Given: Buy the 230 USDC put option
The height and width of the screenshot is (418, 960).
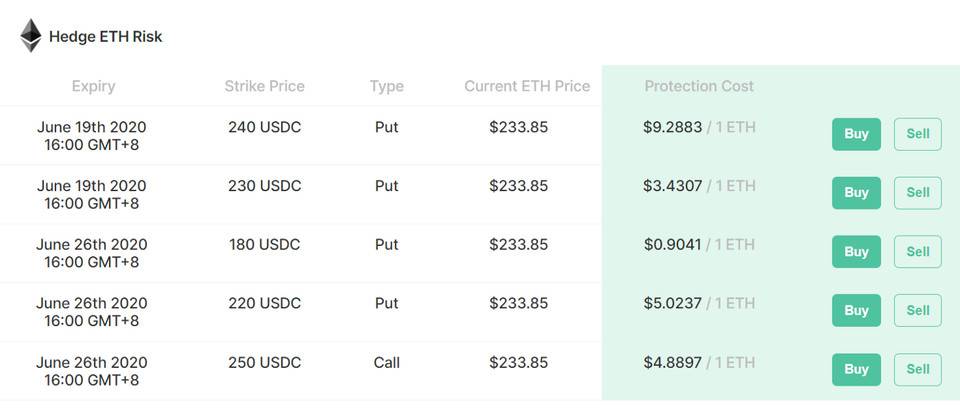Looking at the screenshot, I should [856, 193].
